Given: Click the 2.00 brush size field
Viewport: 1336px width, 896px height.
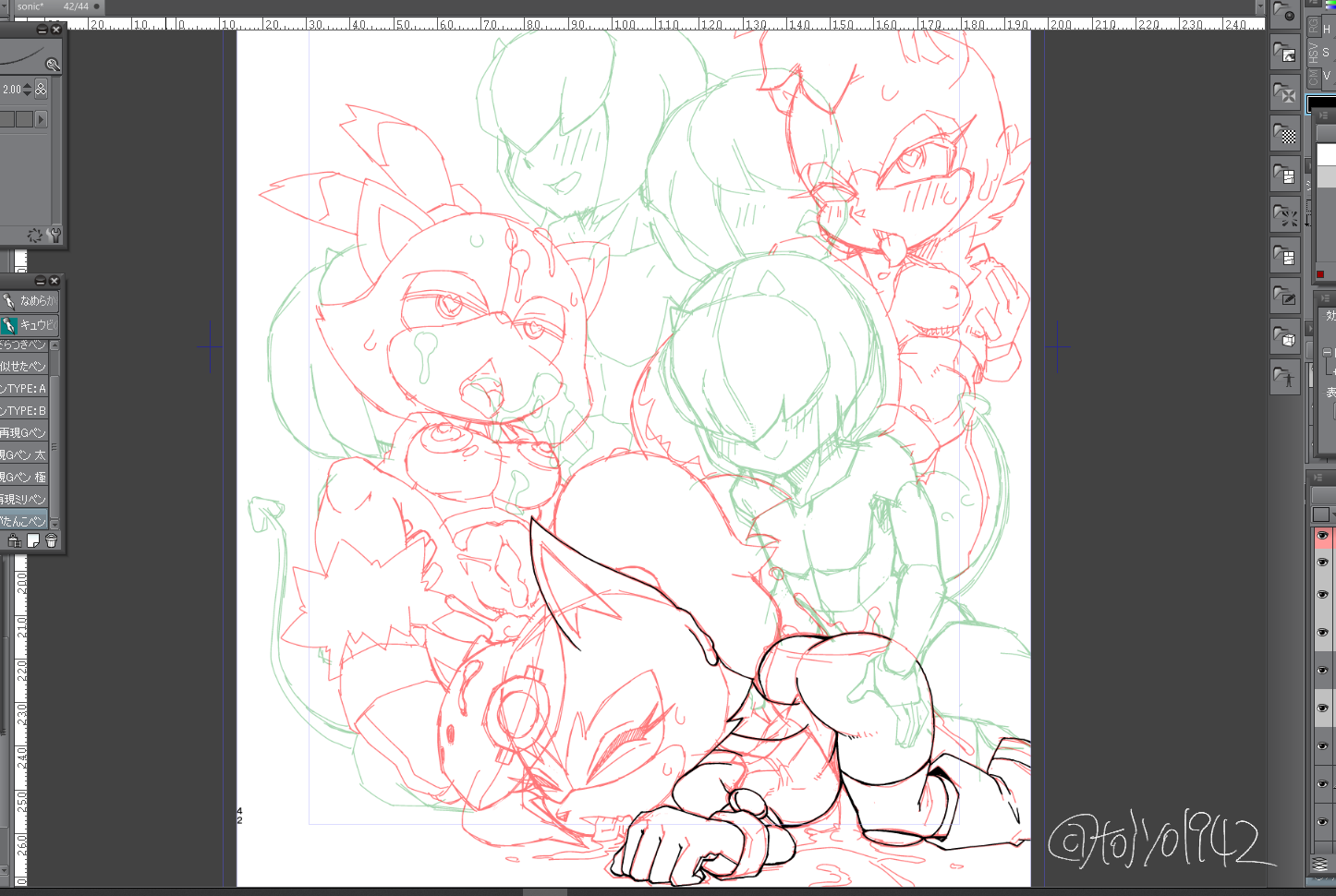Looking at the screenshot, I should pyautogui.click(x=11, y=90).
